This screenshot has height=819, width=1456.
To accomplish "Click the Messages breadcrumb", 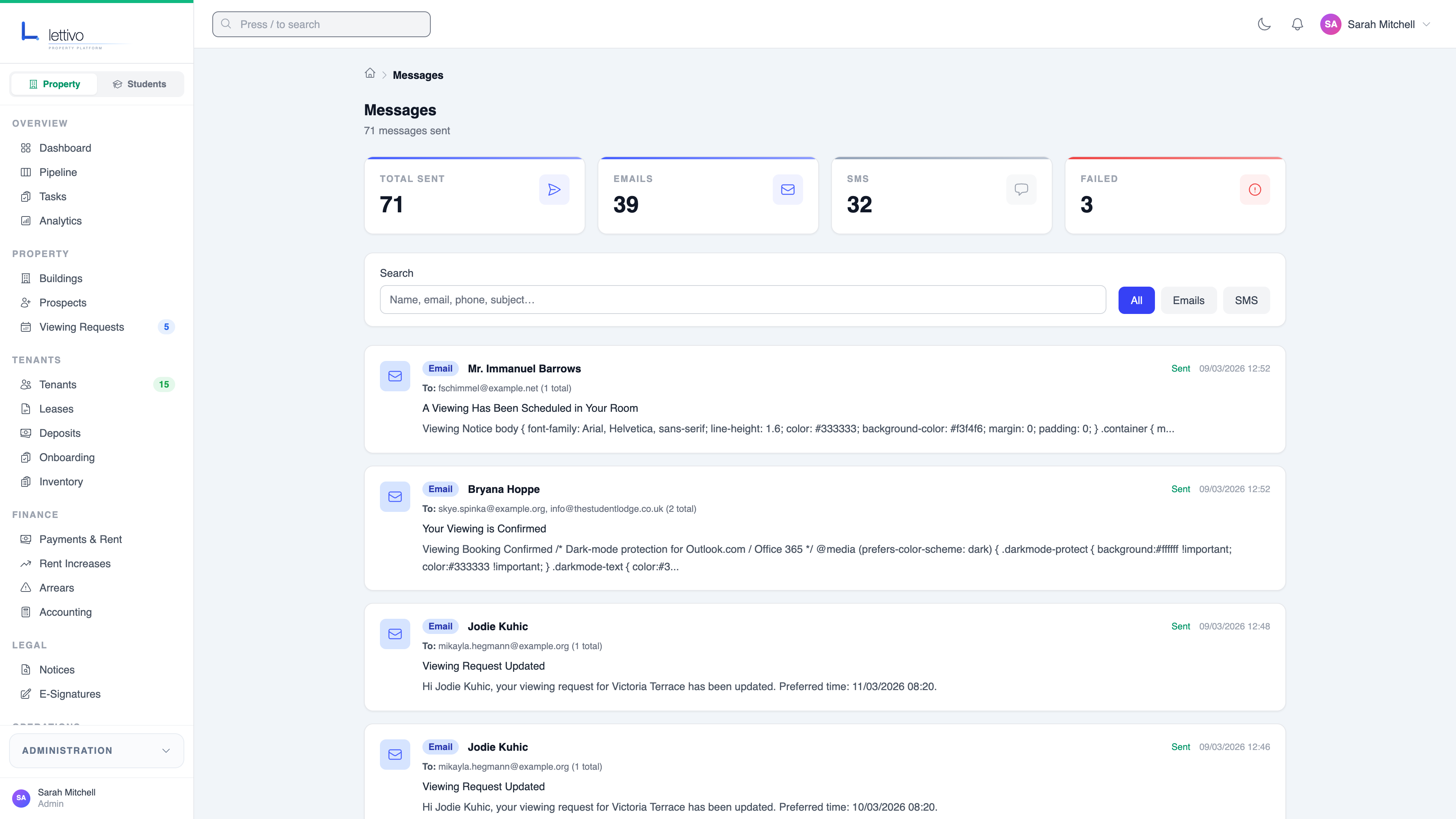I will point(418,75).
